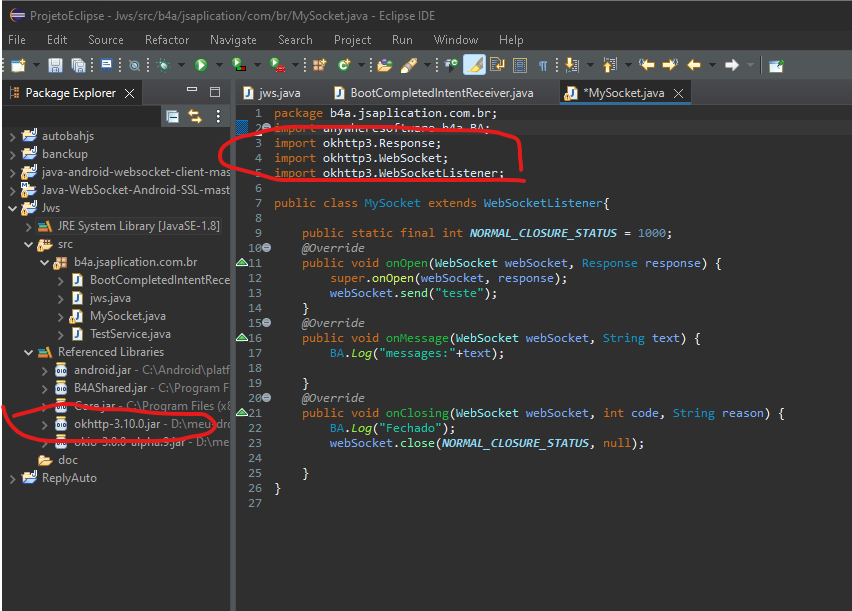Start debugging with the bug icon
This screenshot has width=852, height=611.
(x=164, y=66)
